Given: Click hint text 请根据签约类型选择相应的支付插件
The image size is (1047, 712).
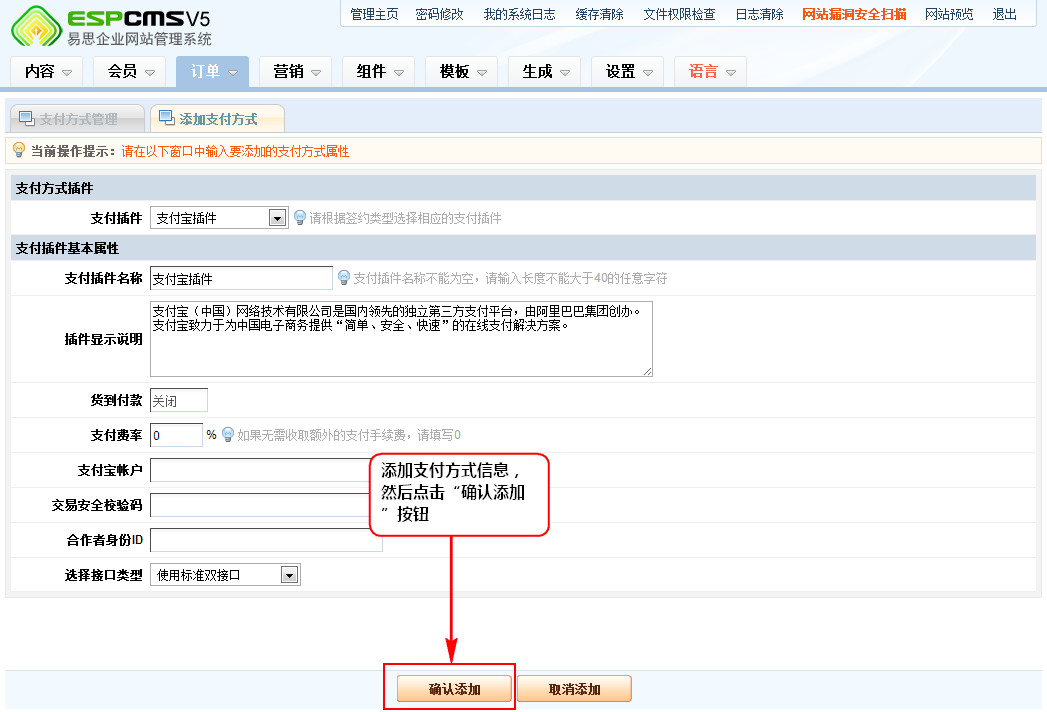Looking at the screenshot, I should click(x=405, y=218).
